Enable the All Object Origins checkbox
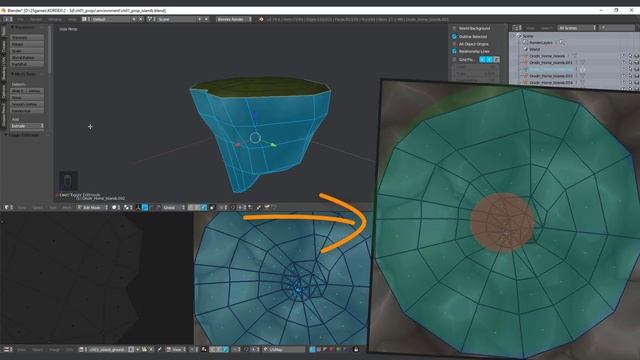 [454, 44]
